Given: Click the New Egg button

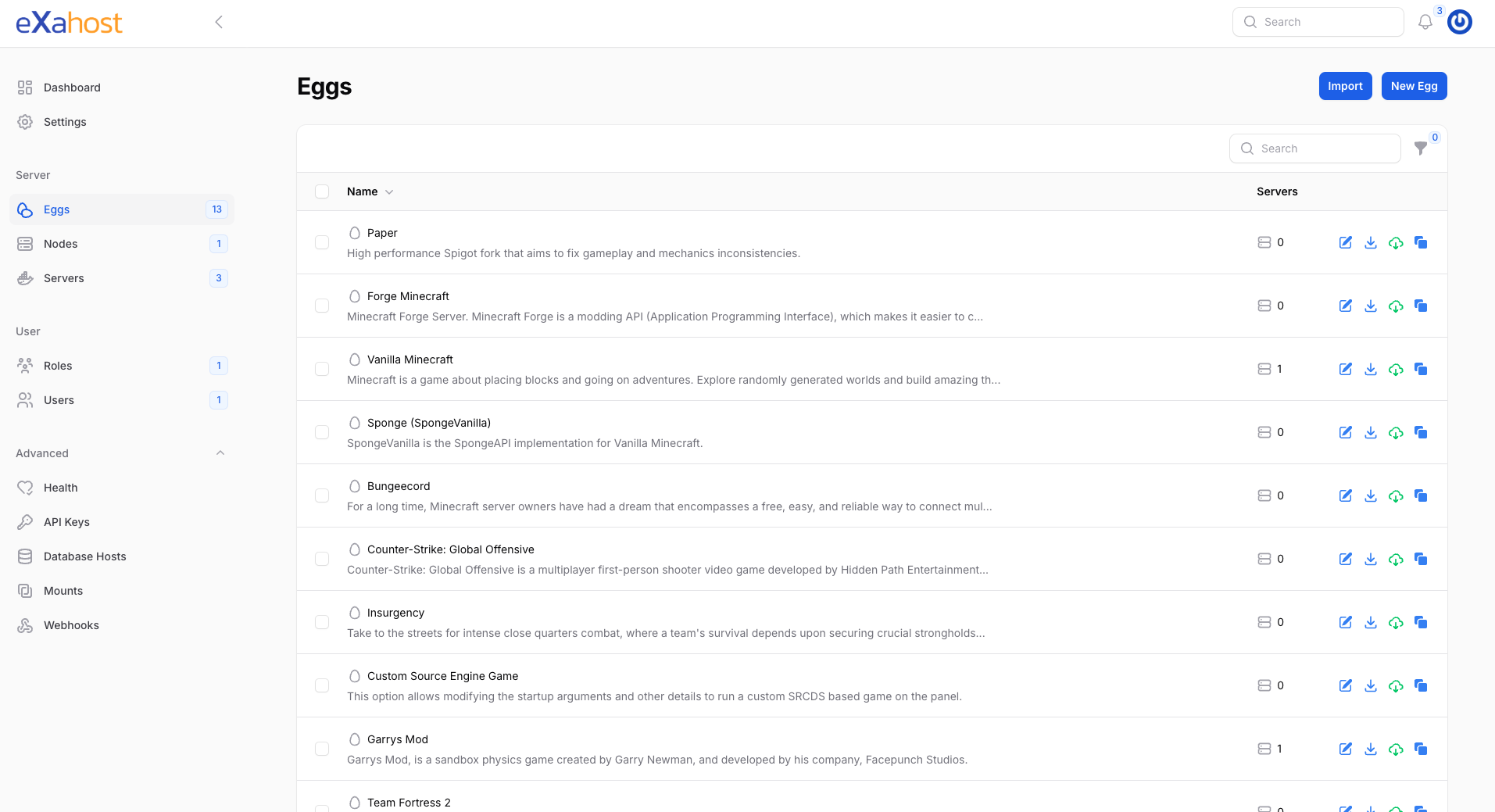Looking at the screenshot, I should [x=1414, y=86].
